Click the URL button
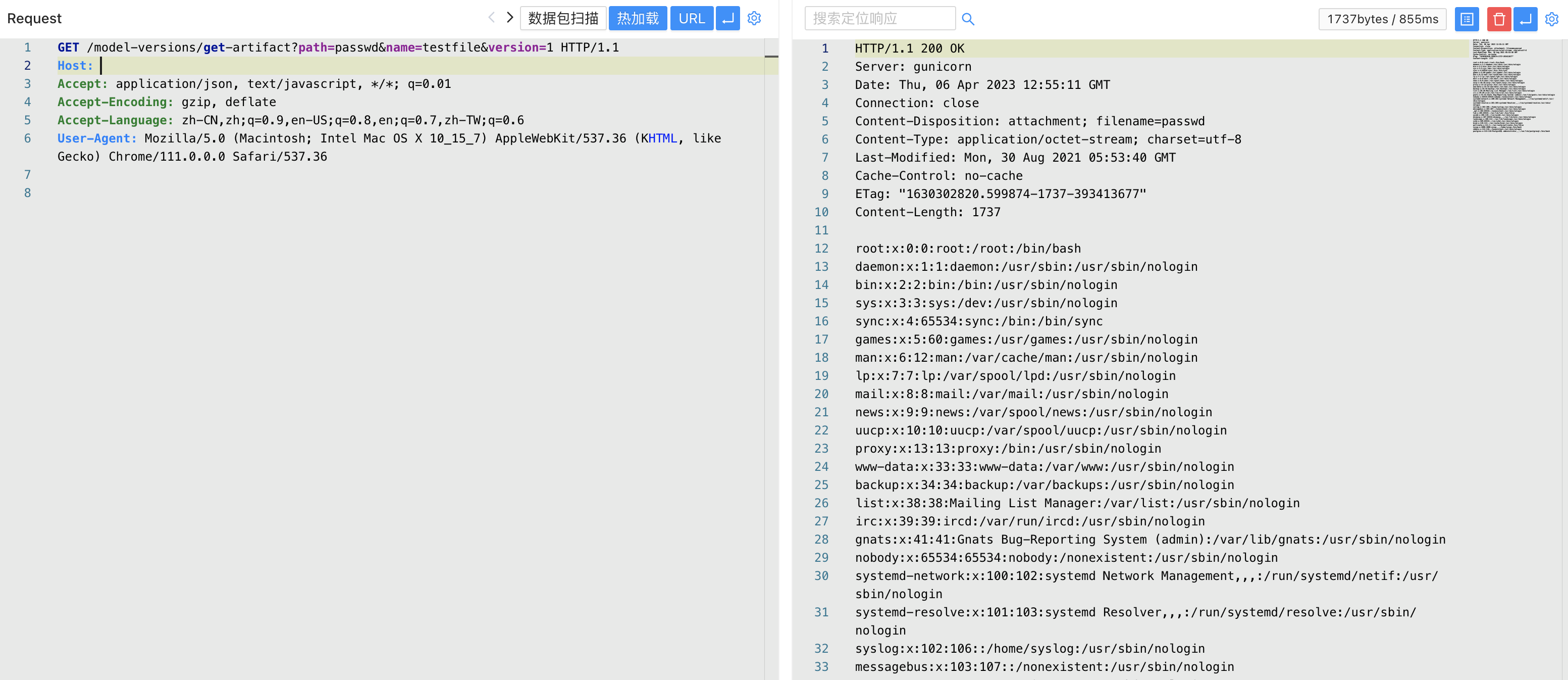Image resolution: width=1568 pixels, height=680 pixels. click(x=692, y=18)
